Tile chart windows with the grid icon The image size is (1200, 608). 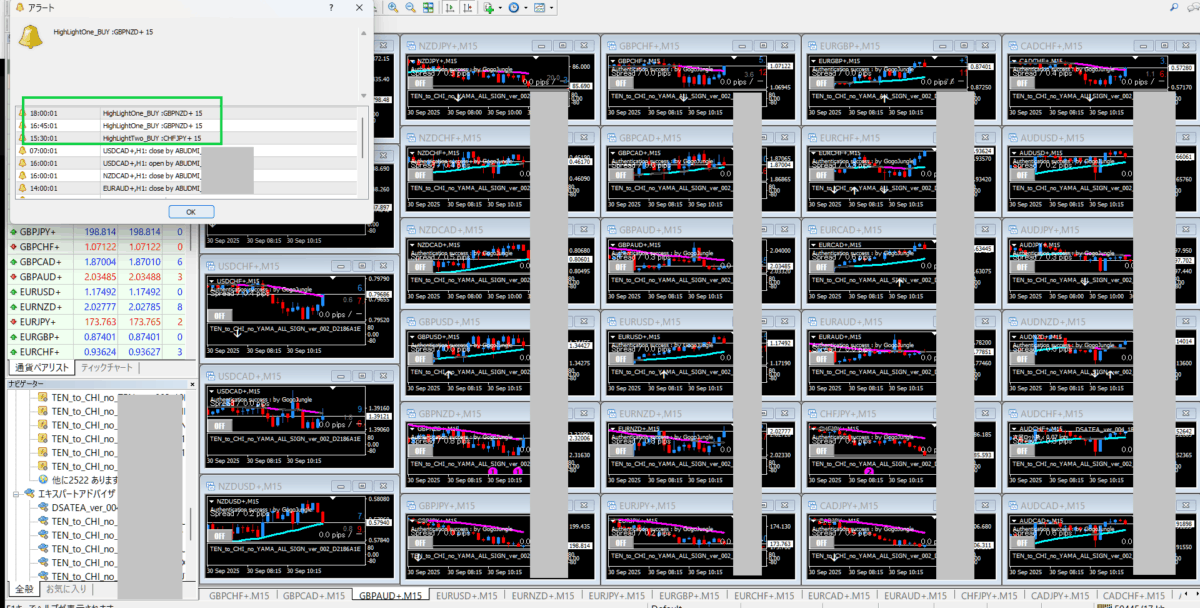428,8
